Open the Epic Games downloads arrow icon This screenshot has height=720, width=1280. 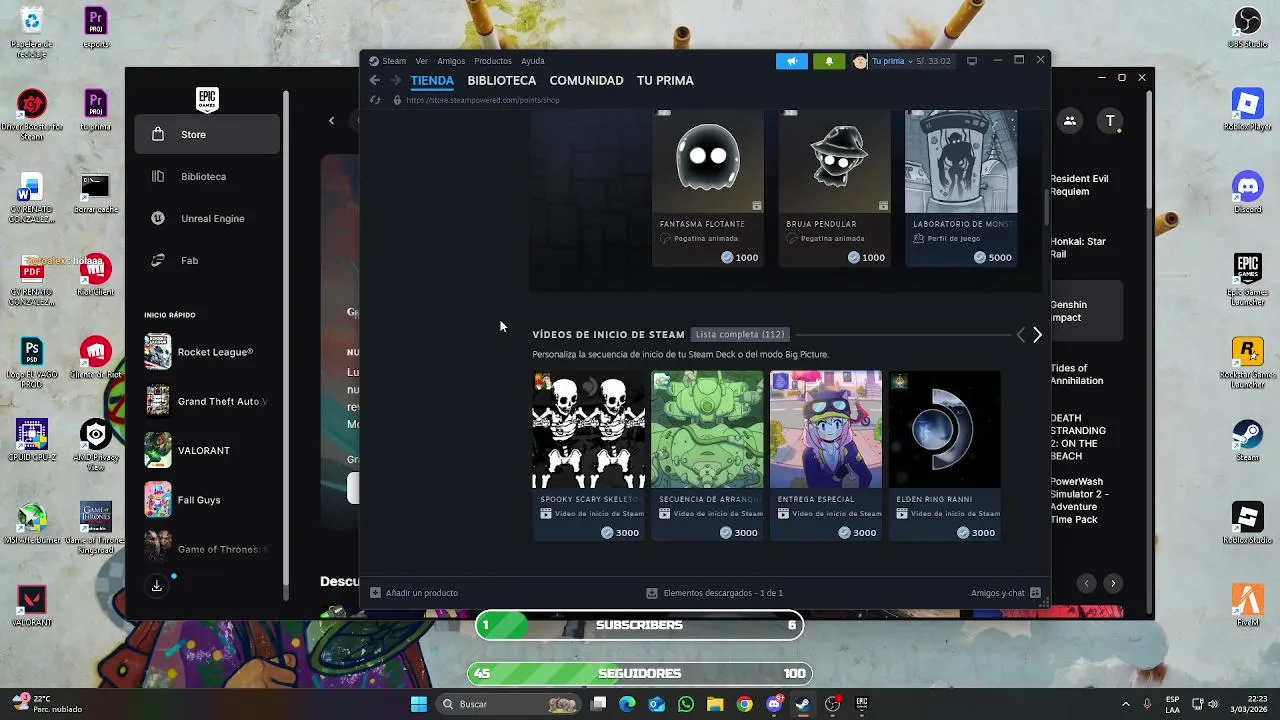tap(157, 586)
